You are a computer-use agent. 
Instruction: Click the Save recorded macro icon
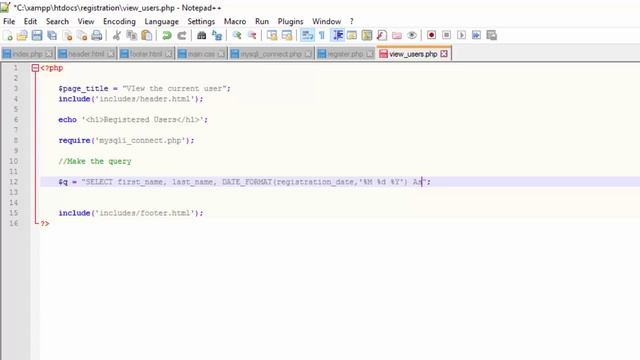[x=491, y=36]
